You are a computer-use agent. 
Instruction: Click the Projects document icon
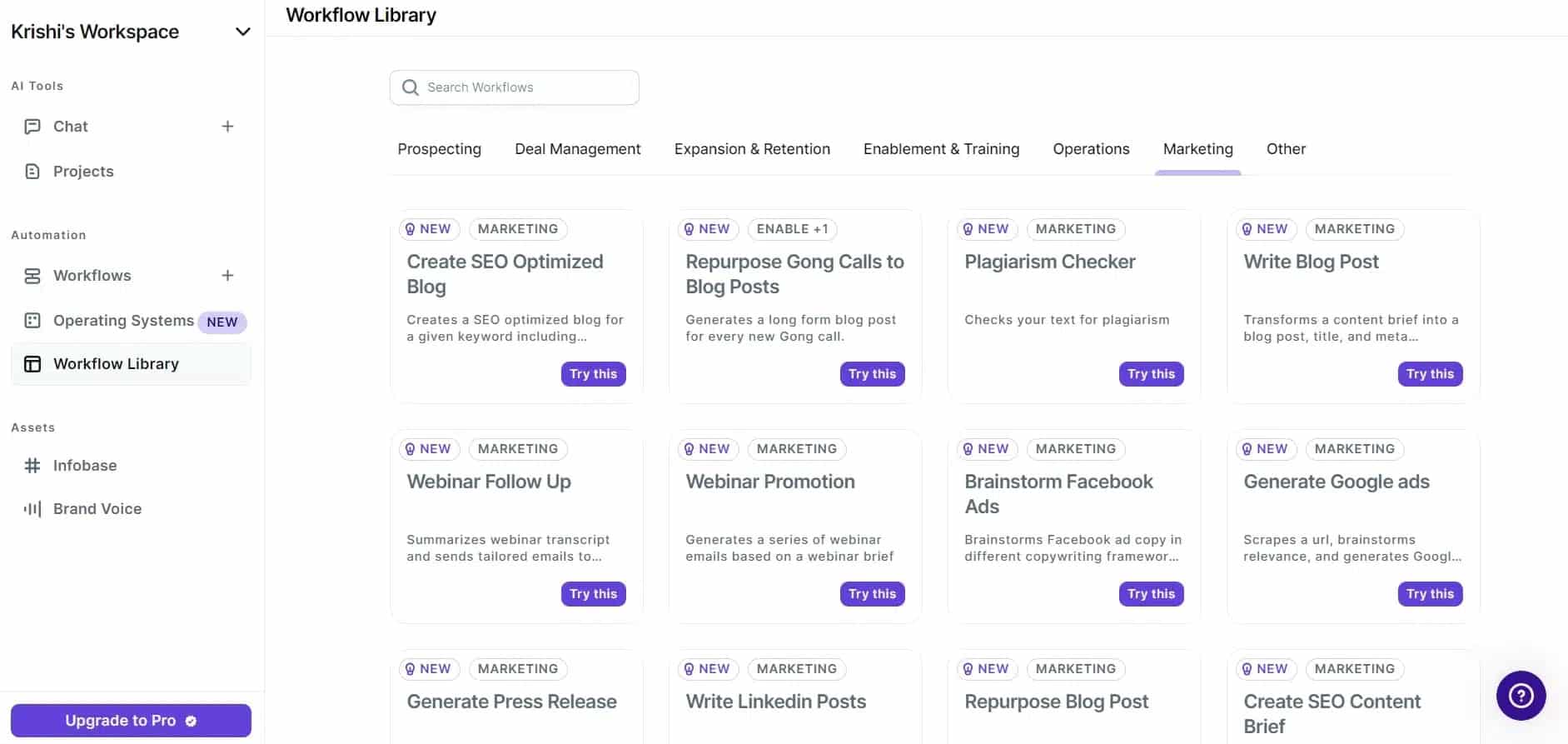pyautogui.click(x=32, y=172)
